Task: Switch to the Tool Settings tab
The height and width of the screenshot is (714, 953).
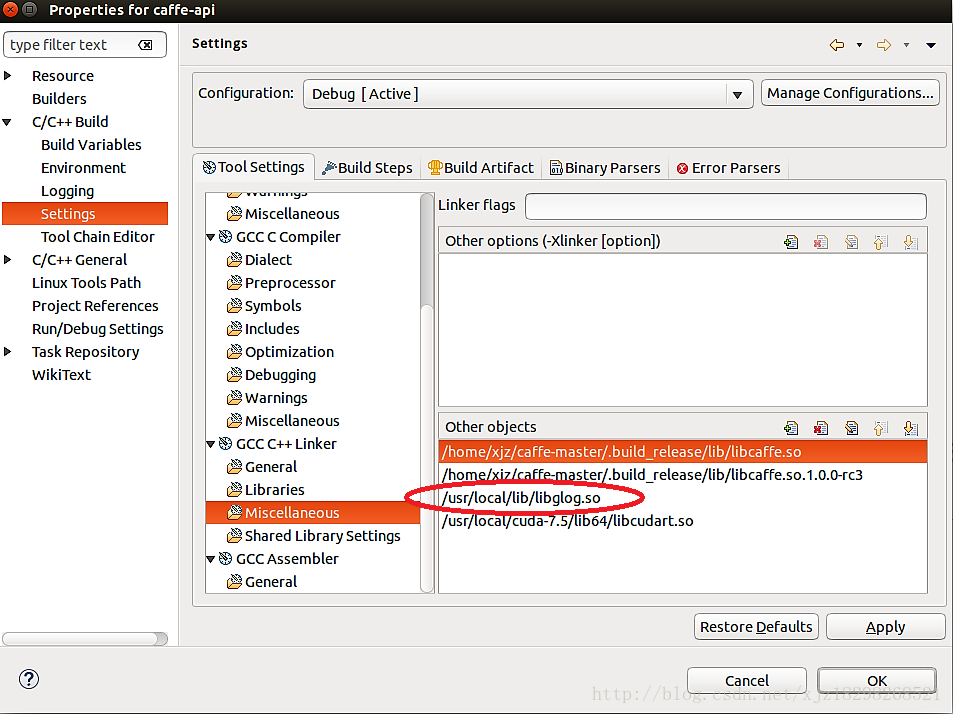Action: [x=253, y=167]
